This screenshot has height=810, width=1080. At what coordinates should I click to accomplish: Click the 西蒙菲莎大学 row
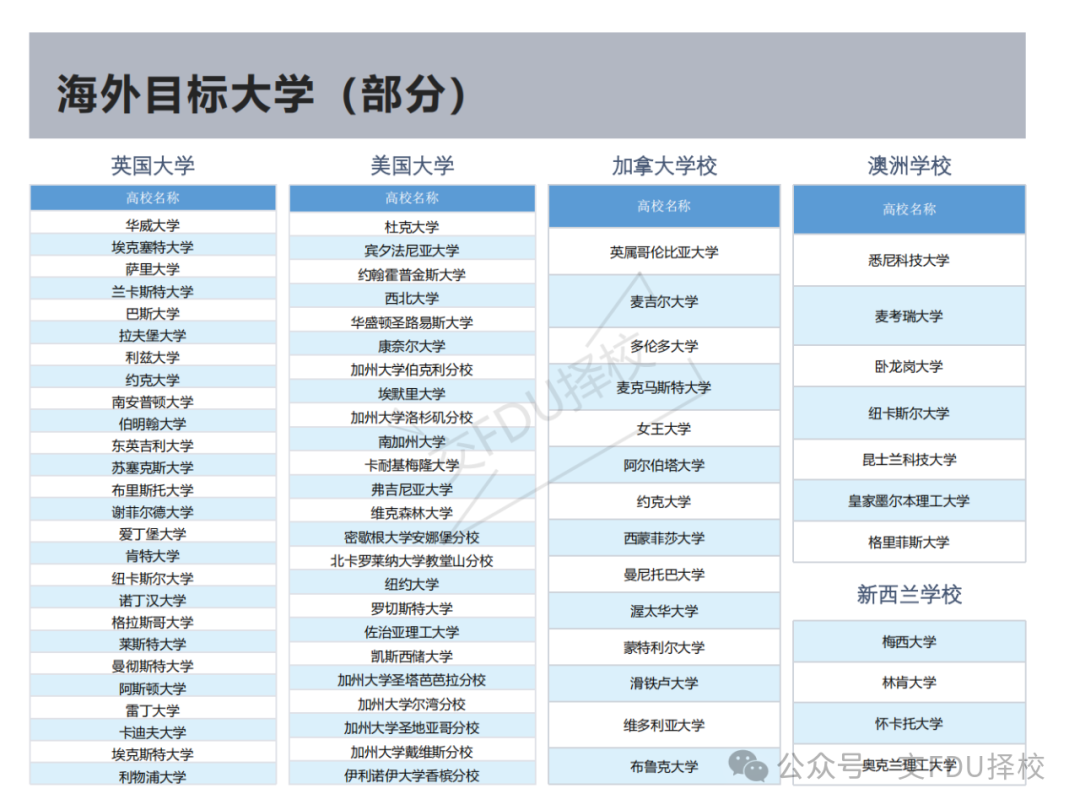(664, 538)
